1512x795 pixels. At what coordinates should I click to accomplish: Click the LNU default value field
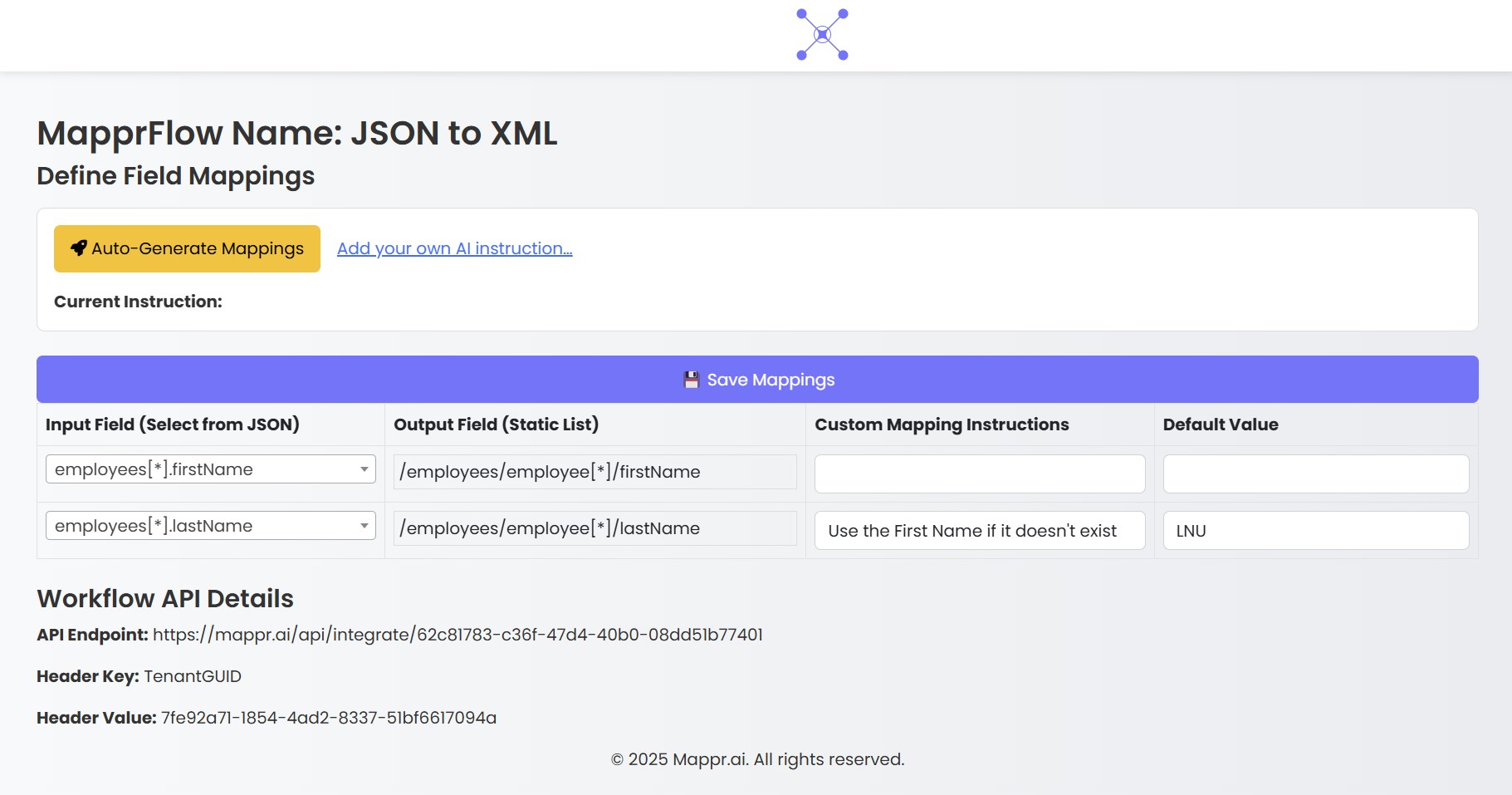(1316, 530)
